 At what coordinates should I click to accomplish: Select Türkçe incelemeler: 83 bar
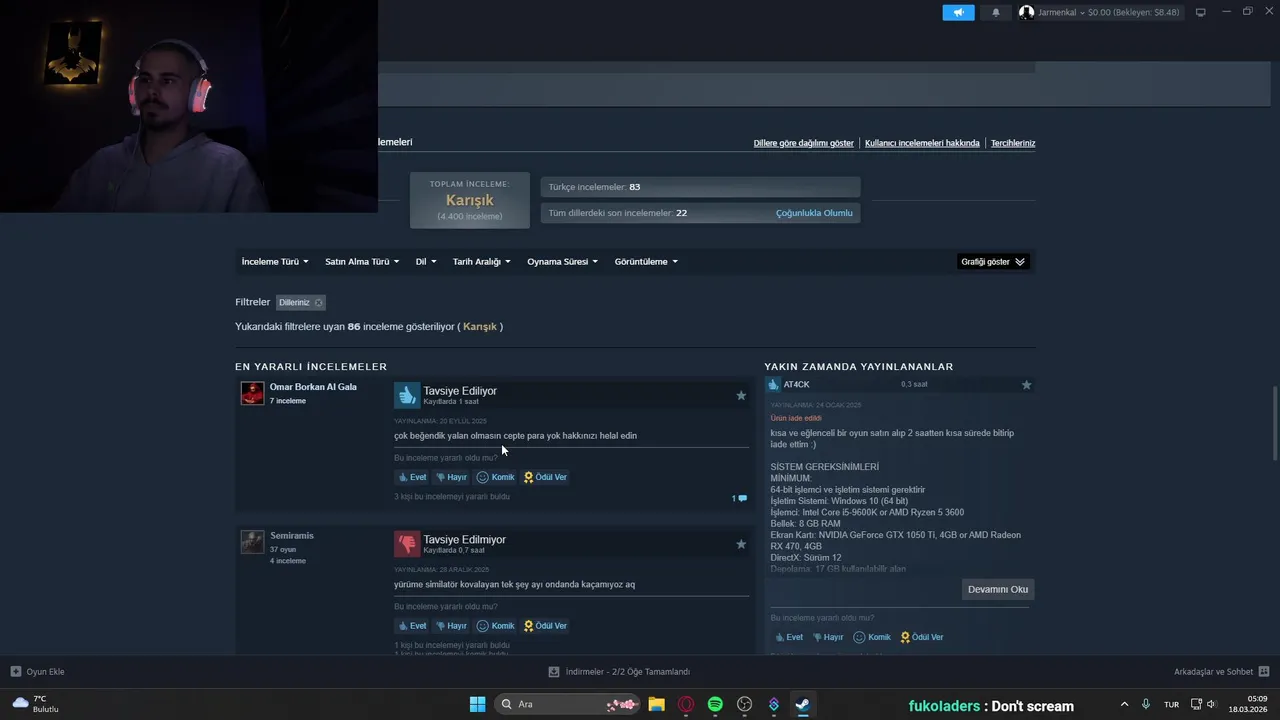point(700,187)
